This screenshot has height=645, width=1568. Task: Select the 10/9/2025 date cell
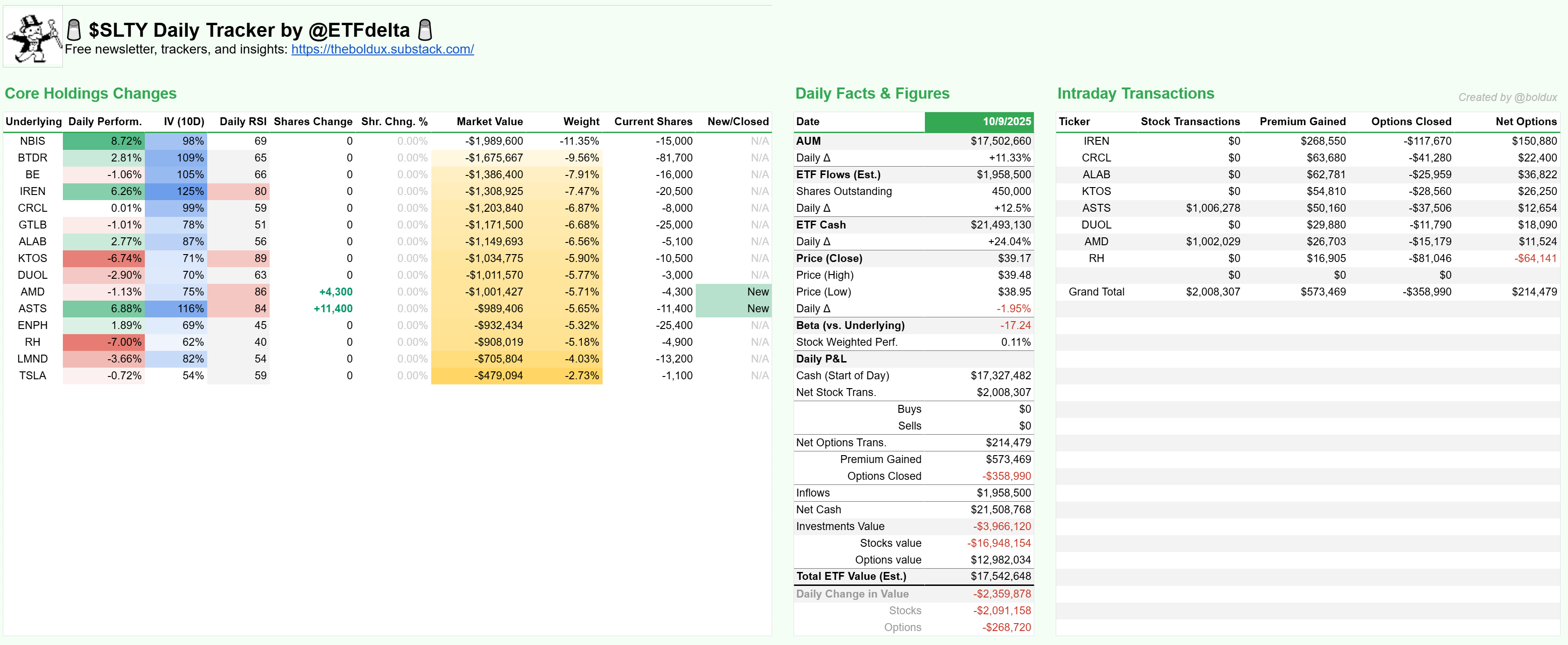coord(1006,122)
